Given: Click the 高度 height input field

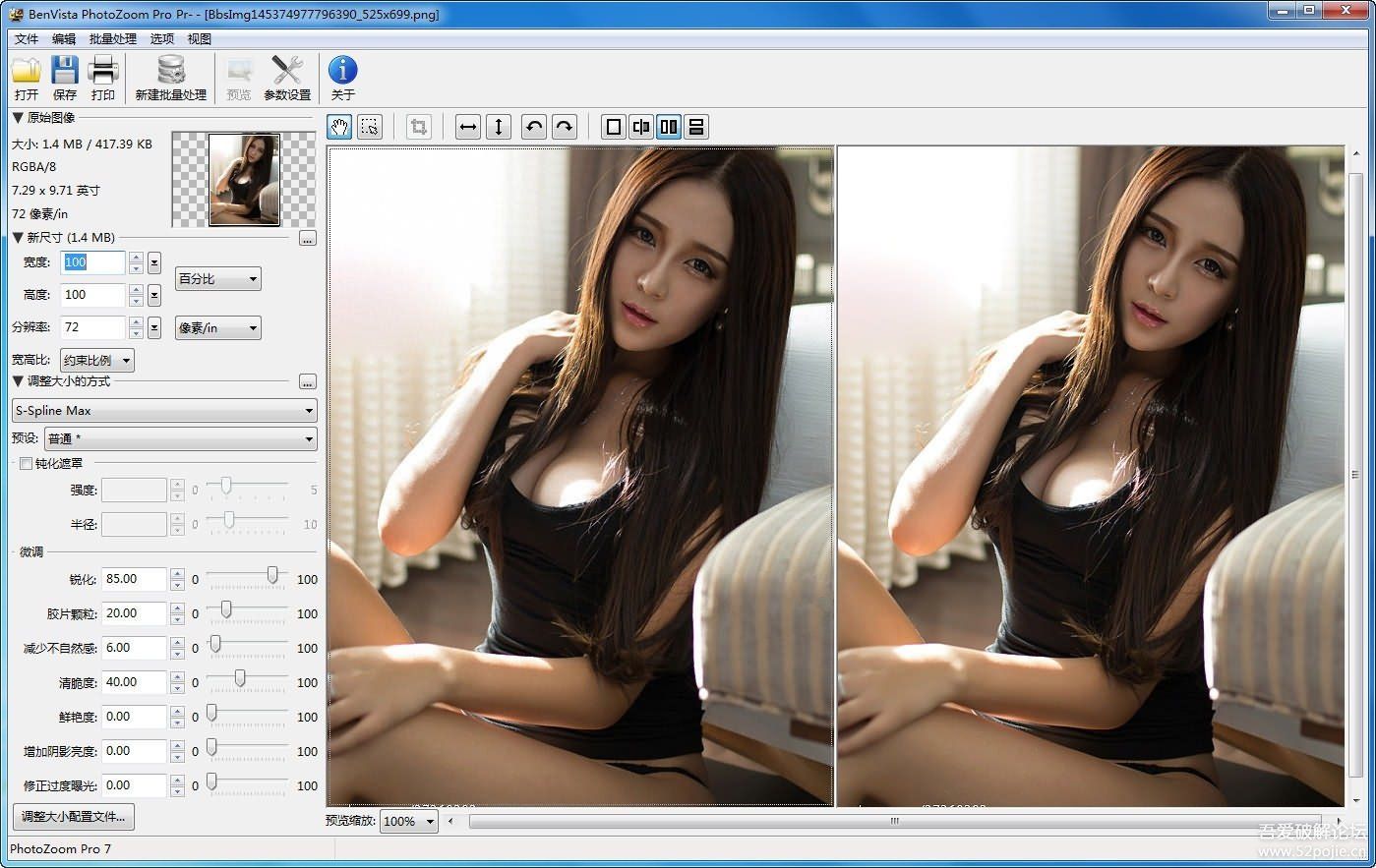Looking at the screenshot, I should coord(93,295).
